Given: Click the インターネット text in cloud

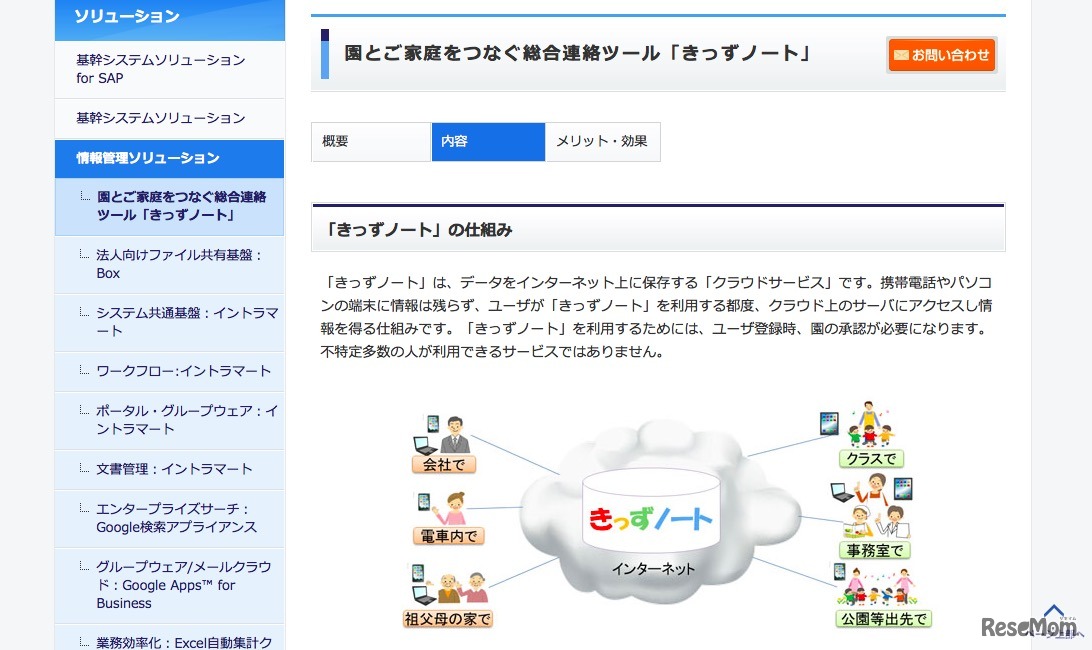Looking at the screenshot, I should pyautogui.click(x=653, y=569).
